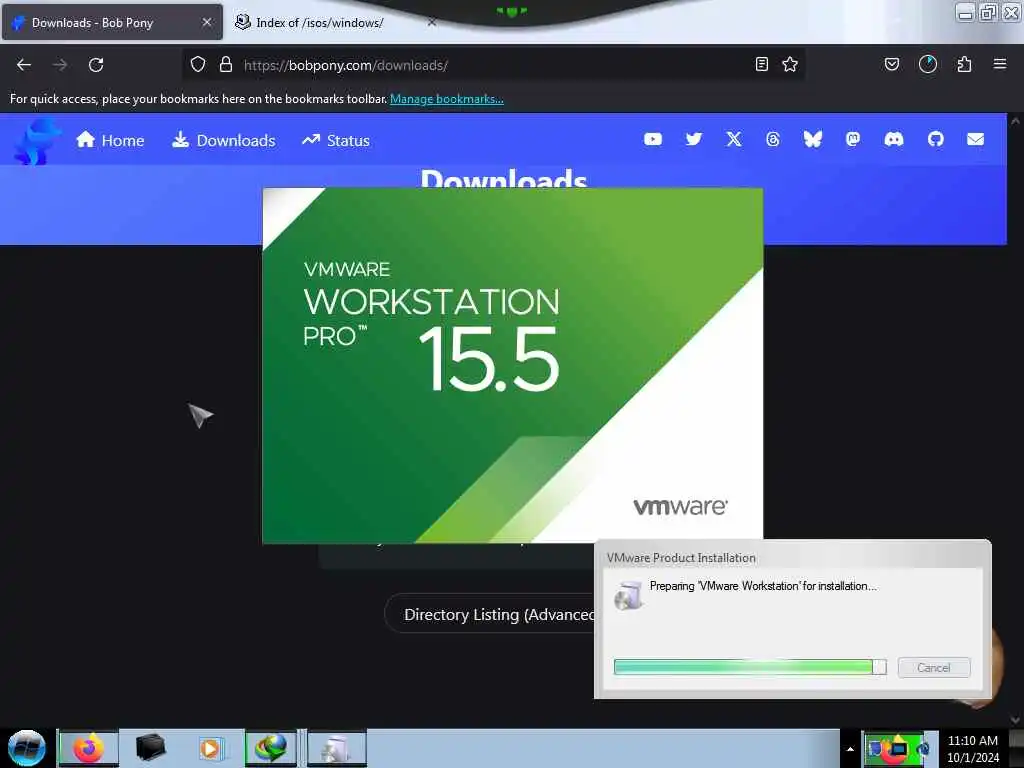Screen dimensions: 1024x768
Task: Open the X social icon
Action: pyautogui.click(x=734, y=139)
